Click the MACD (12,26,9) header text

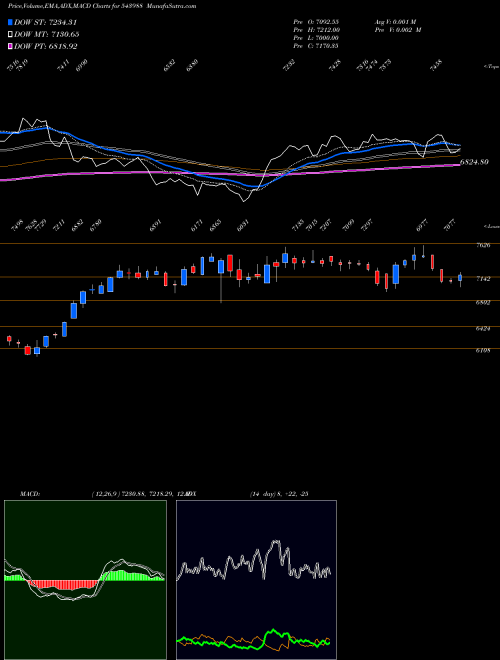106,494
